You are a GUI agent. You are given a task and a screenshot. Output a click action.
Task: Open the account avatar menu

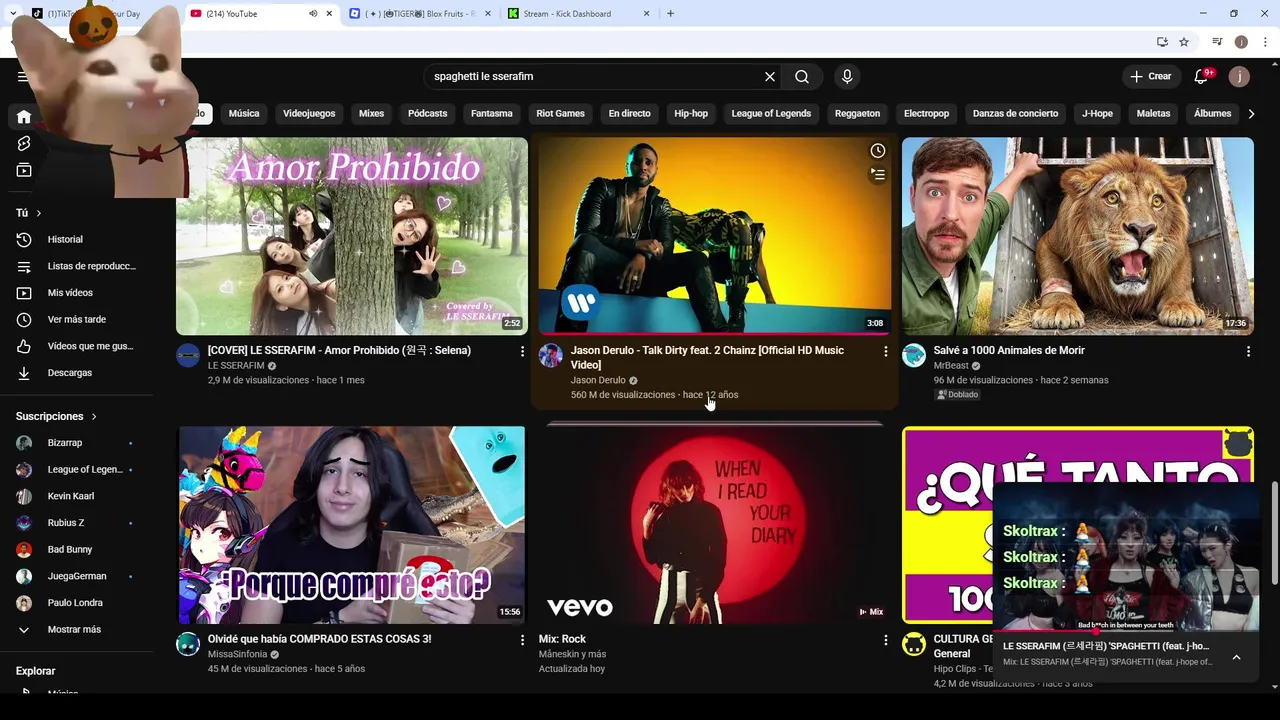pyautogui.click(x=1239, y=77)
